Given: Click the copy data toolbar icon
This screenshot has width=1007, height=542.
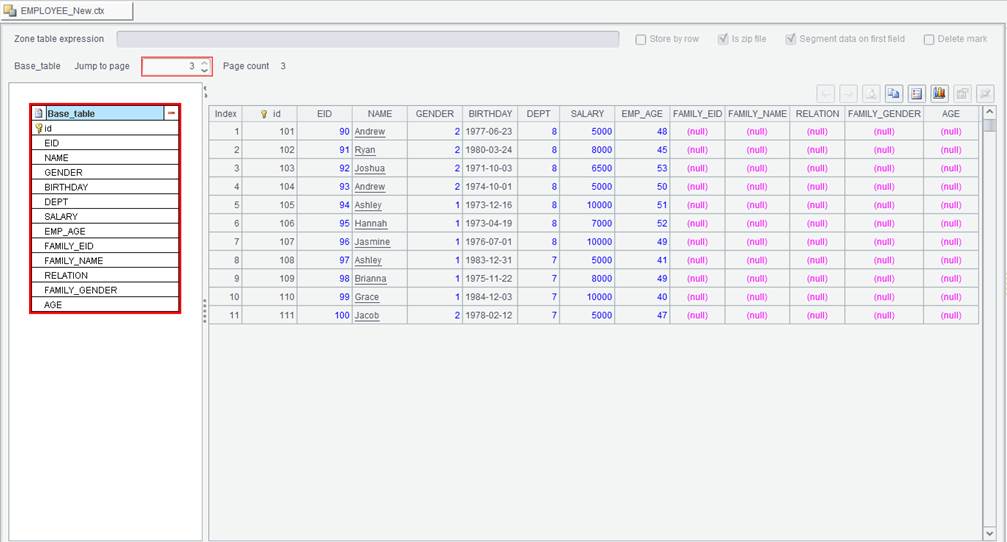Looking at the screenshot, I should (893, 94).
